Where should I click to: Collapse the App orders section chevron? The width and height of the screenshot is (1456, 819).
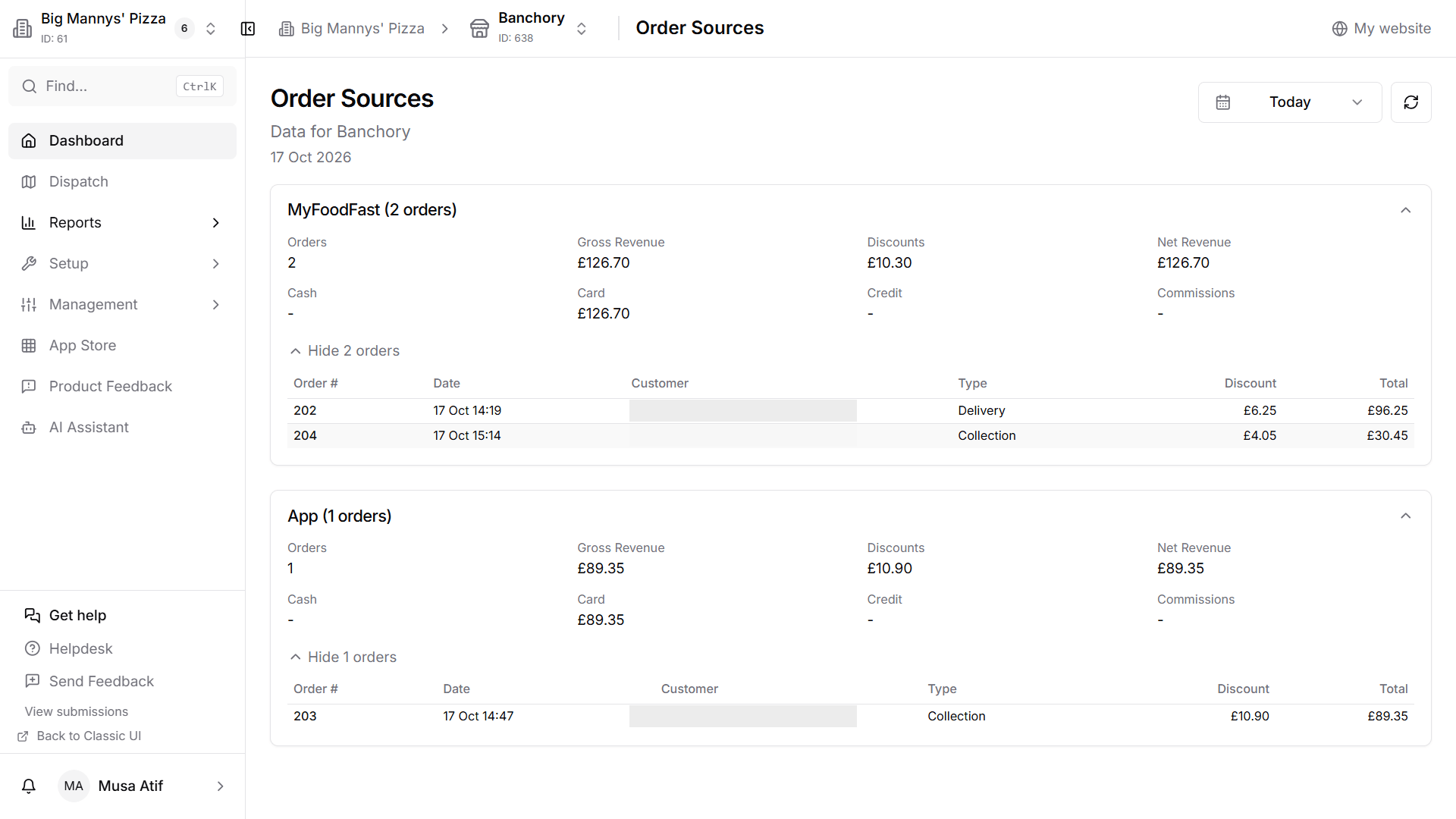pyautogui.click(x=1405, y=516)
